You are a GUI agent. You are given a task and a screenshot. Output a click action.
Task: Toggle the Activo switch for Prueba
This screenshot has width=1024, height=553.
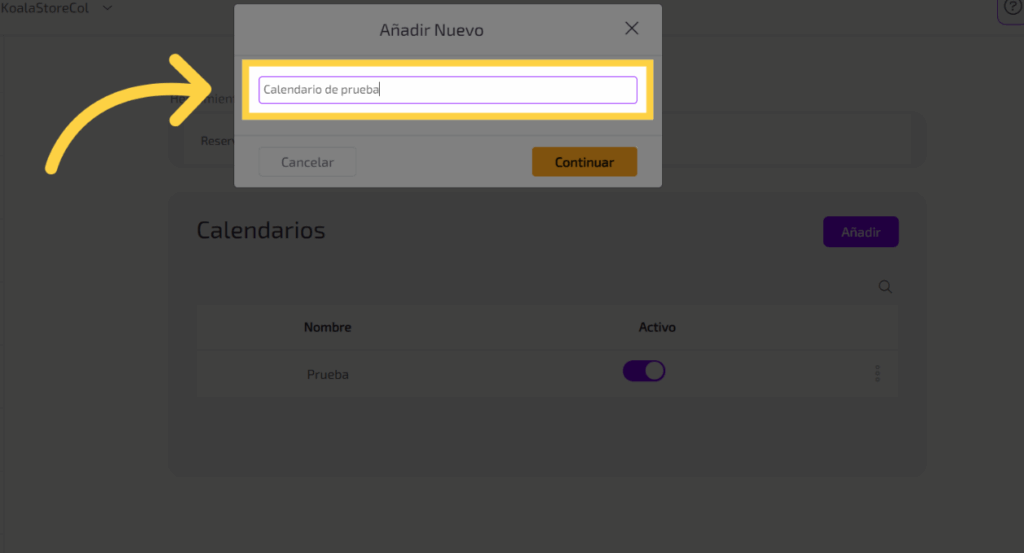[644, 371]
